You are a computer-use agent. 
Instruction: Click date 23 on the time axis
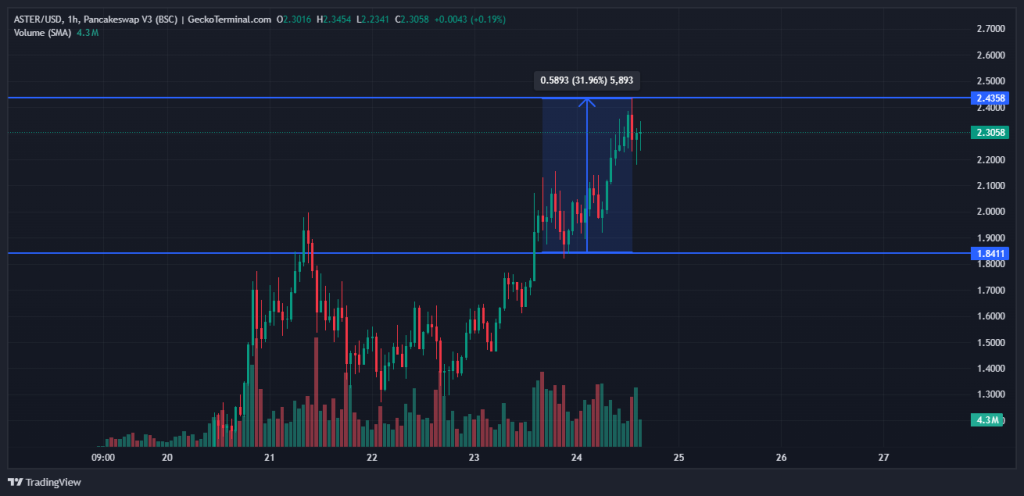(474, 457)
